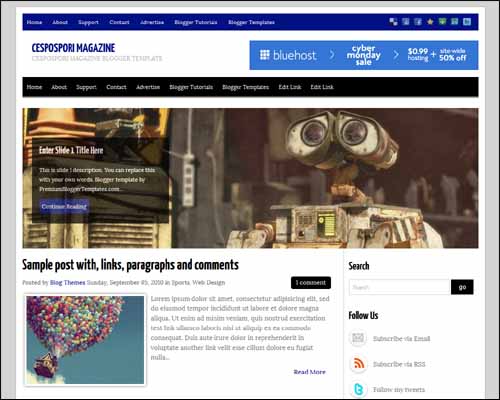Click the orange RSS feed icon
This screenshot has height=400, width=500.
coord(358,364)
